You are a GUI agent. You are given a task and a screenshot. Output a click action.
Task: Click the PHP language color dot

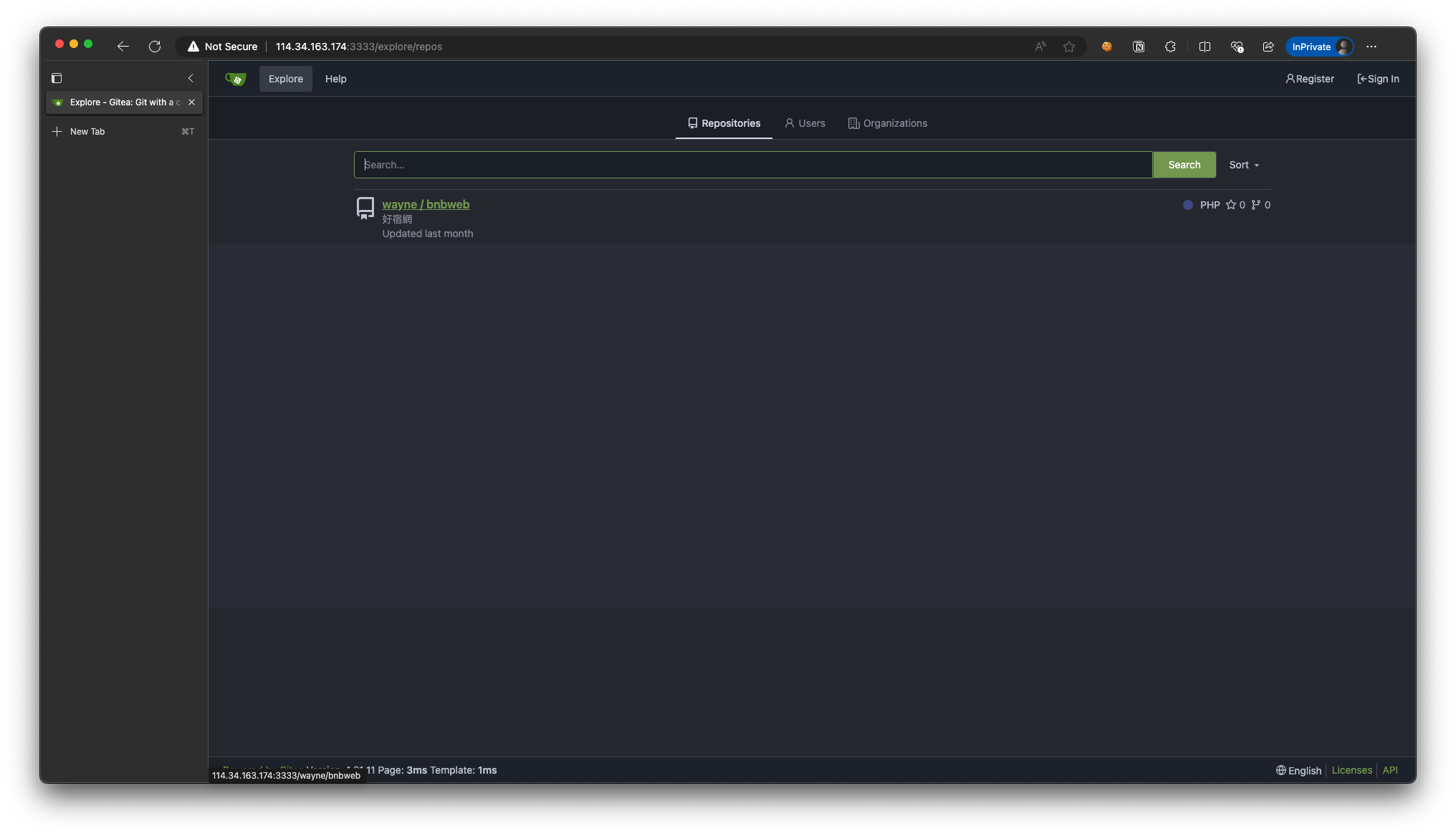[x=1188, y=205]
